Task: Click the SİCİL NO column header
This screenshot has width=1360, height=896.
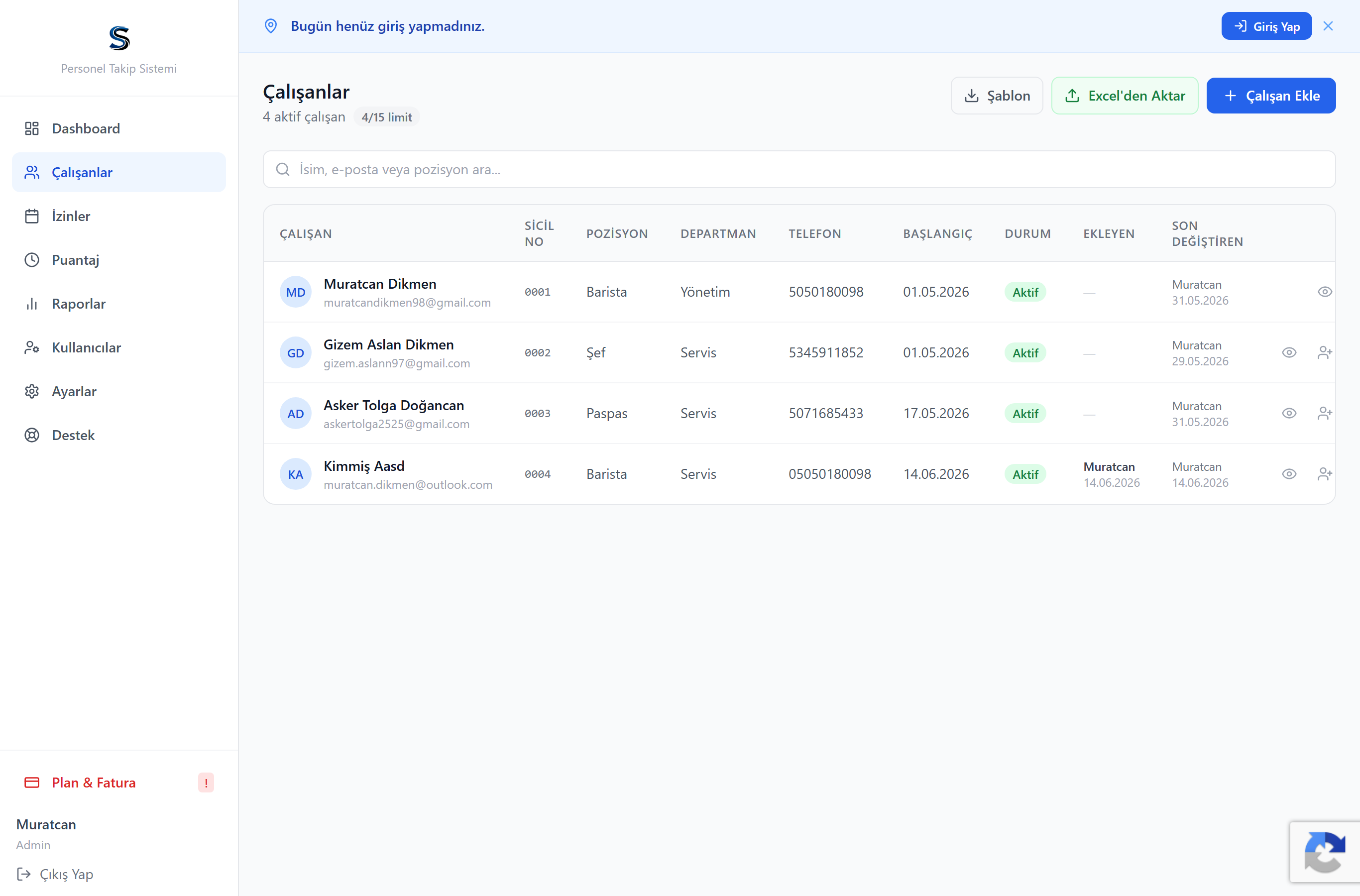Action: point(540,233)
